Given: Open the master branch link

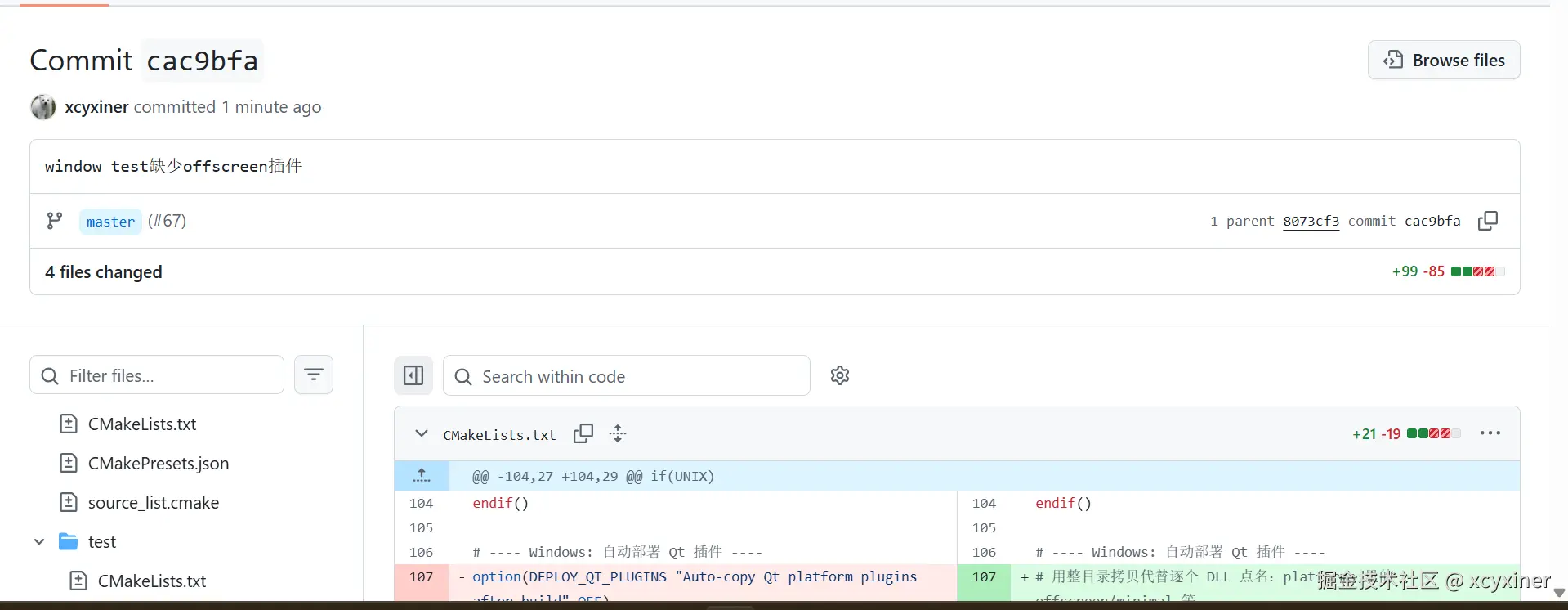Looking at the screenshot, I should click(x=110, y=222).
